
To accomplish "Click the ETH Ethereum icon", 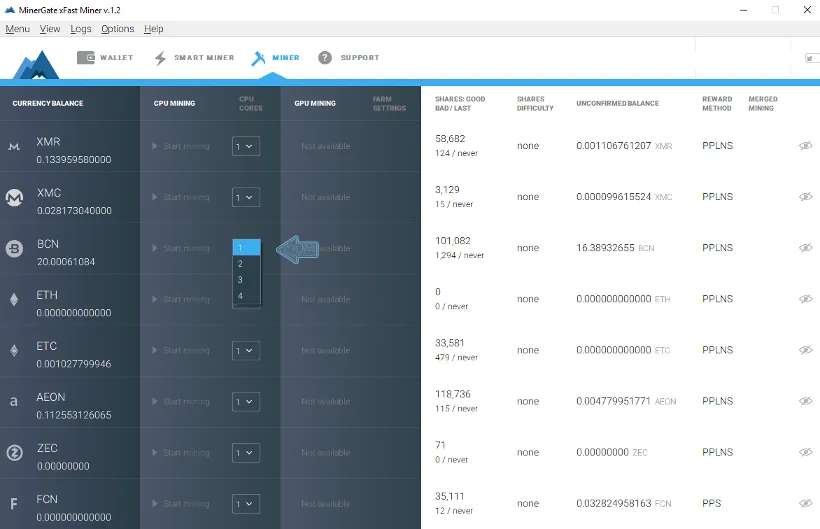I will coord(14,299).
